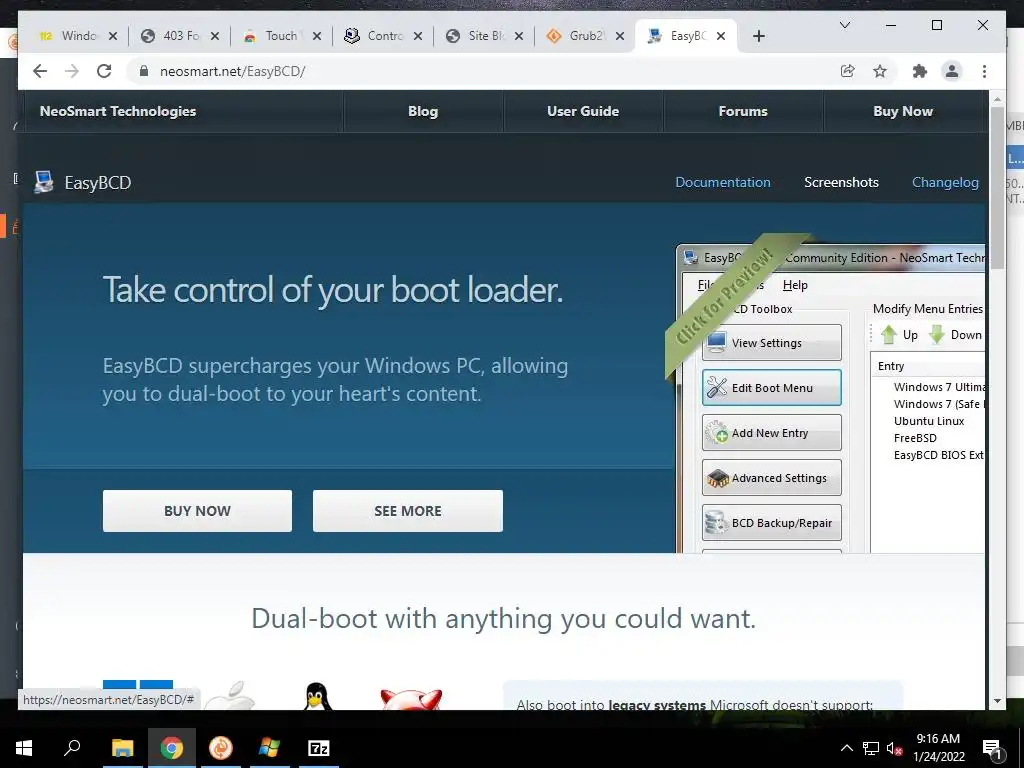Viewport: 1024px width, 768px height.
Task: Click the browser forward arrow
Action: (x=72, y=71)
